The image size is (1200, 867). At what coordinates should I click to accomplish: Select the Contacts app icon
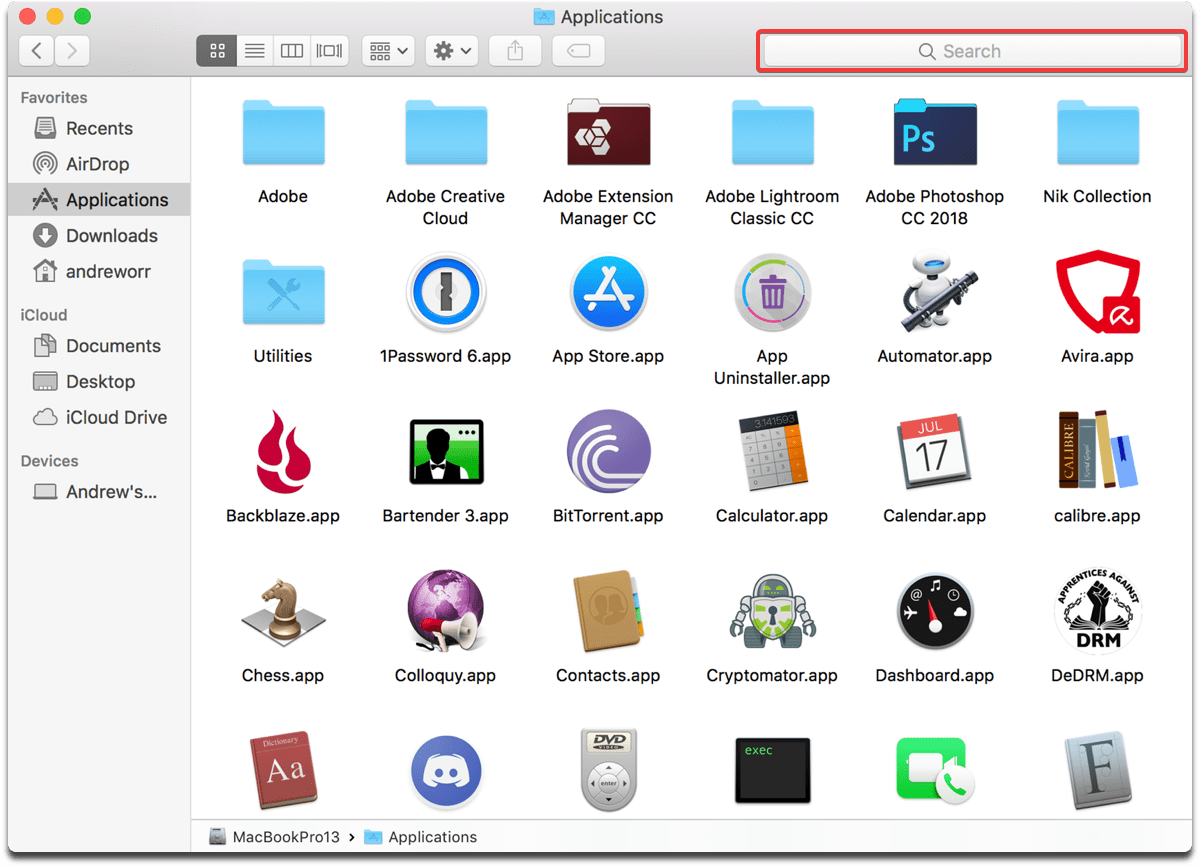[x=608, y=612]
